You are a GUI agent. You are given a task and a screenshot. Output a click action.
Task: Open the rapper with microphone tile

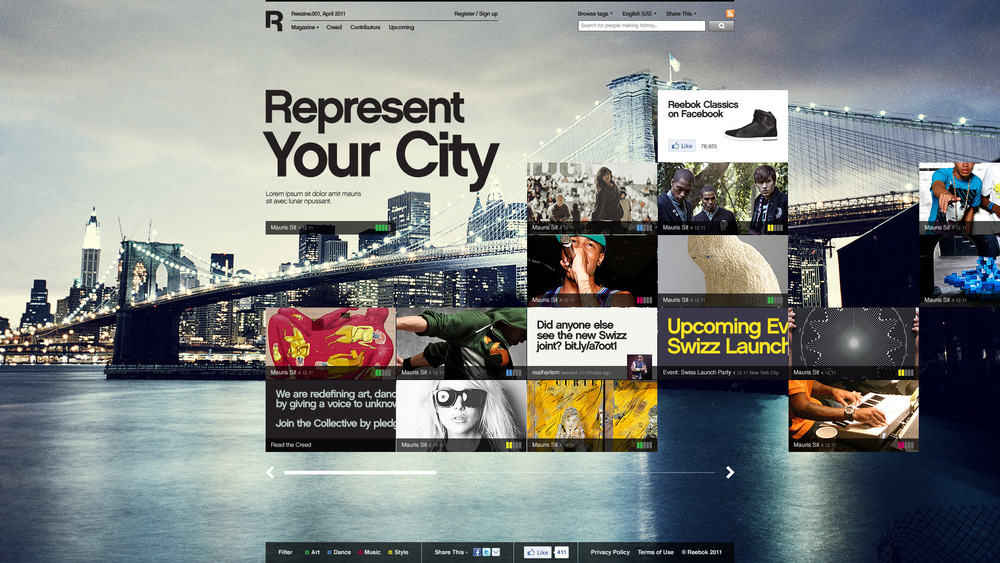(592, 270)
